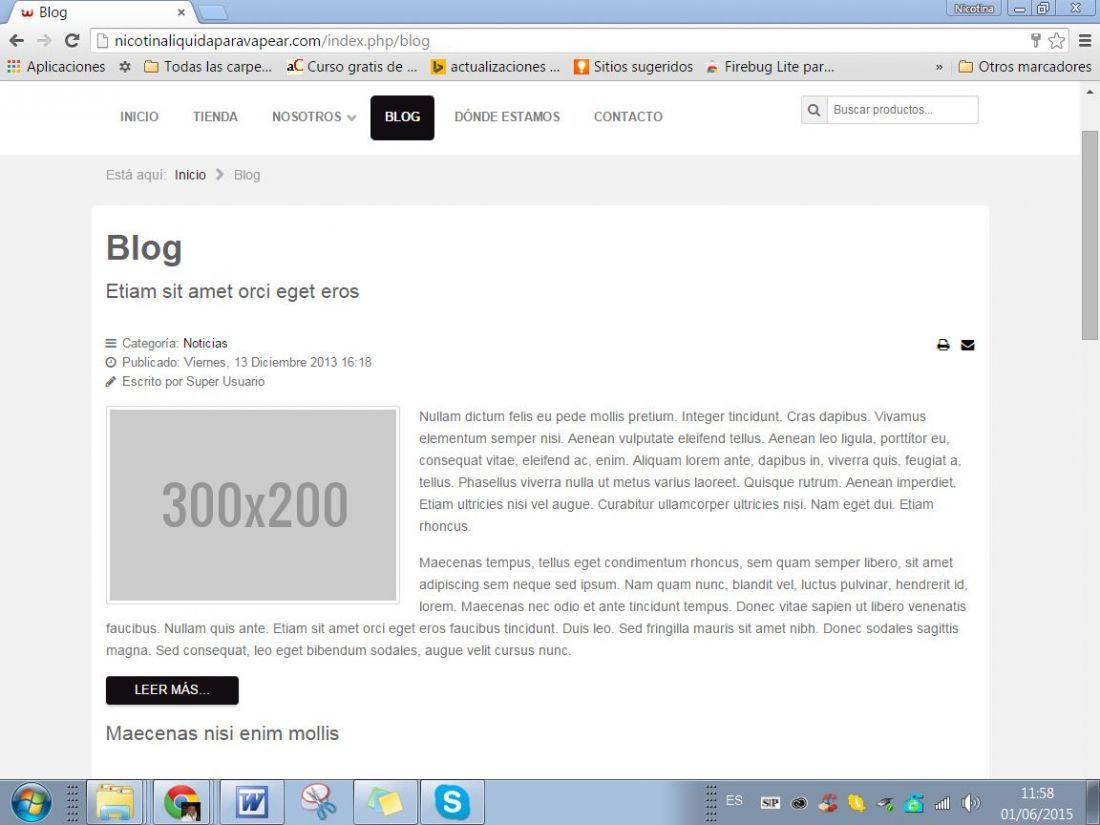Open the Noticias category link
The width and height of the screenshot is (1100, 825).
coord(206,343)
